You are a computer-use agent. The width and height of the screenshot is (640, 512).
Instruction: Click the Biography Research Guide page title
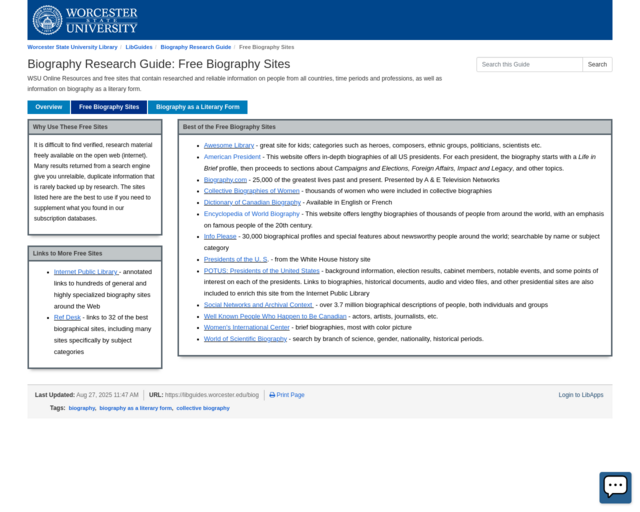tap(159, 64)
